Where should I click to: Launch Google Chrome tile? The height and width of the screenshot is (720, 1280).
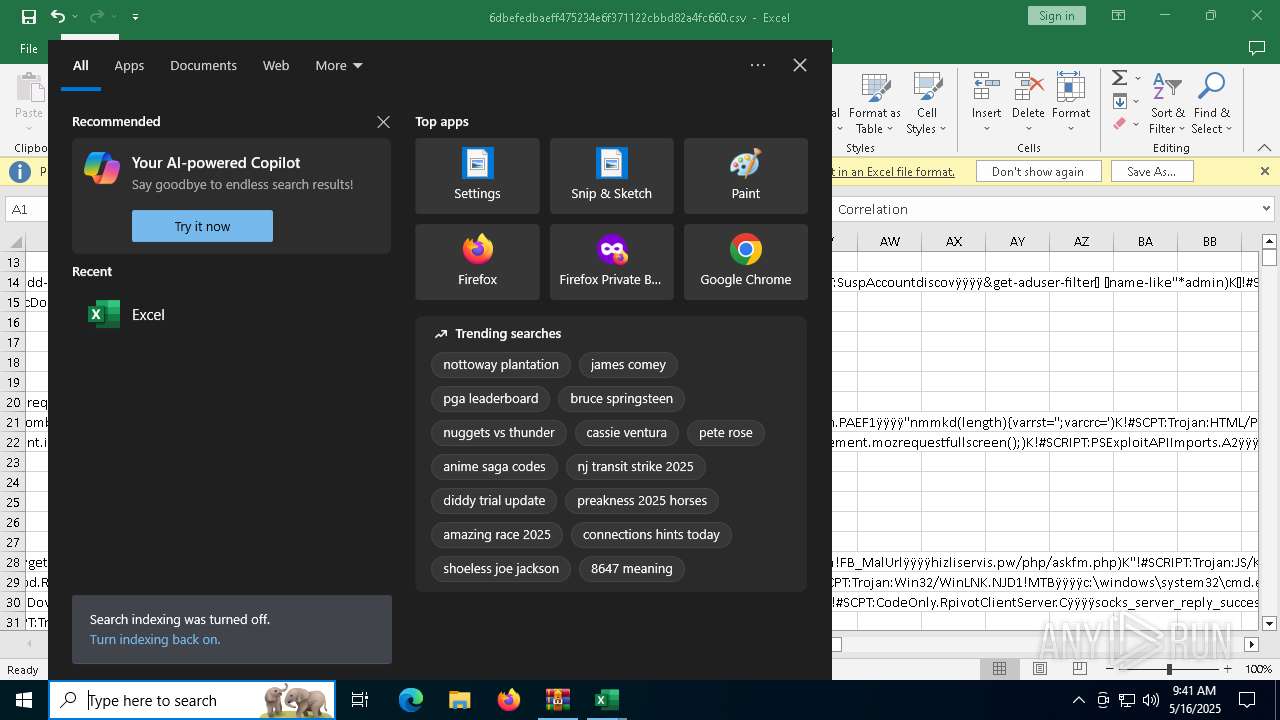pos(745,262)
